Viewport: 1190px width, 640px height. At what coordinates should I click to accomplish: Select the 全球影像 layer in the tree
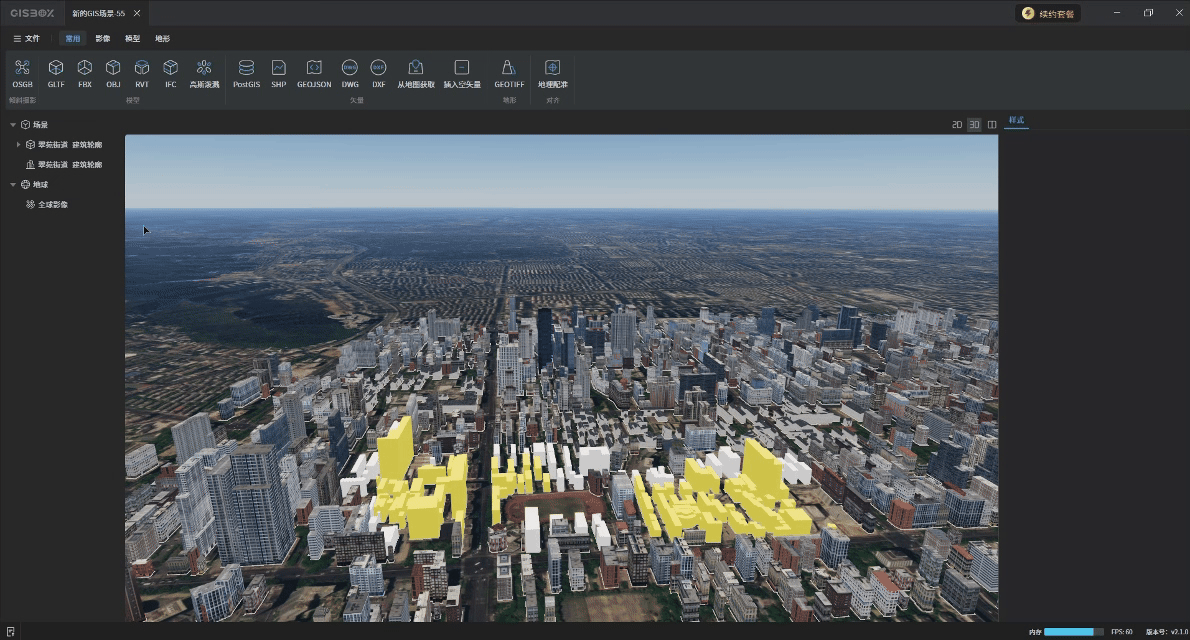(x=52, y=205)
